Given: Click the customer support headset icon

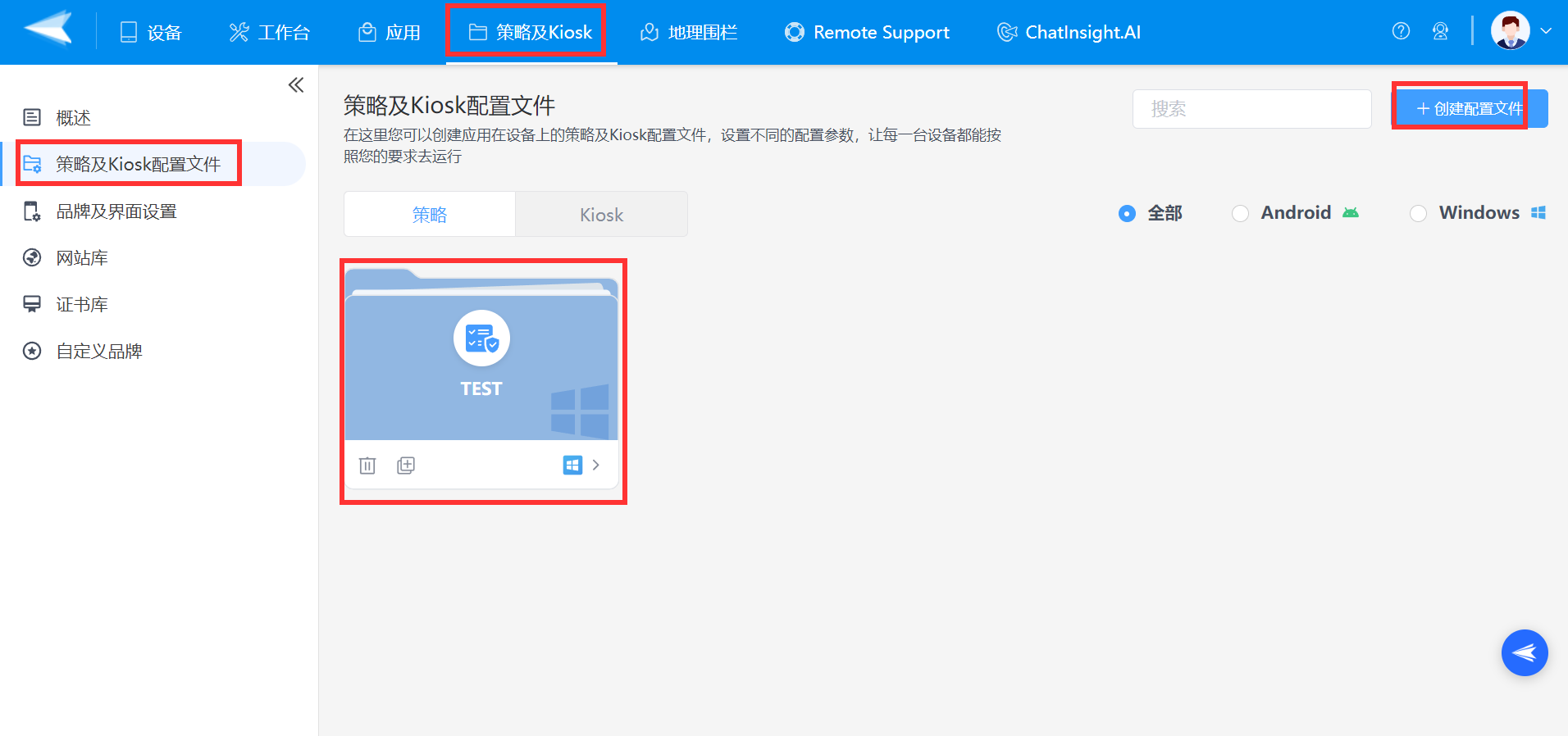Looking at the screenshot, I should pos(1440,31).
